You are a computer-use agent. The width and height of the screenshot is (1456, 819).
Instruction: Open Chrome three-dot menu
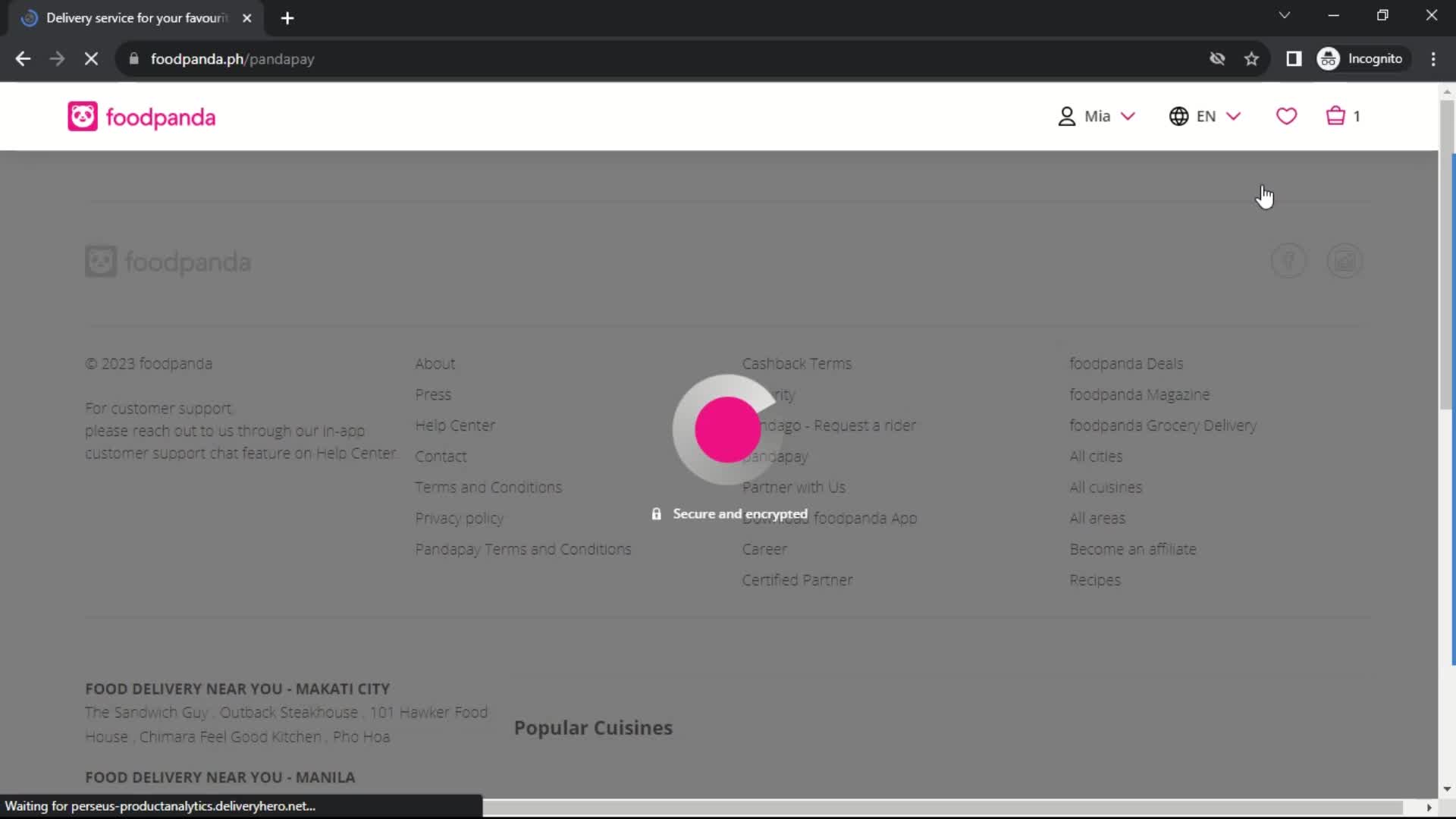click(1433, 58)
